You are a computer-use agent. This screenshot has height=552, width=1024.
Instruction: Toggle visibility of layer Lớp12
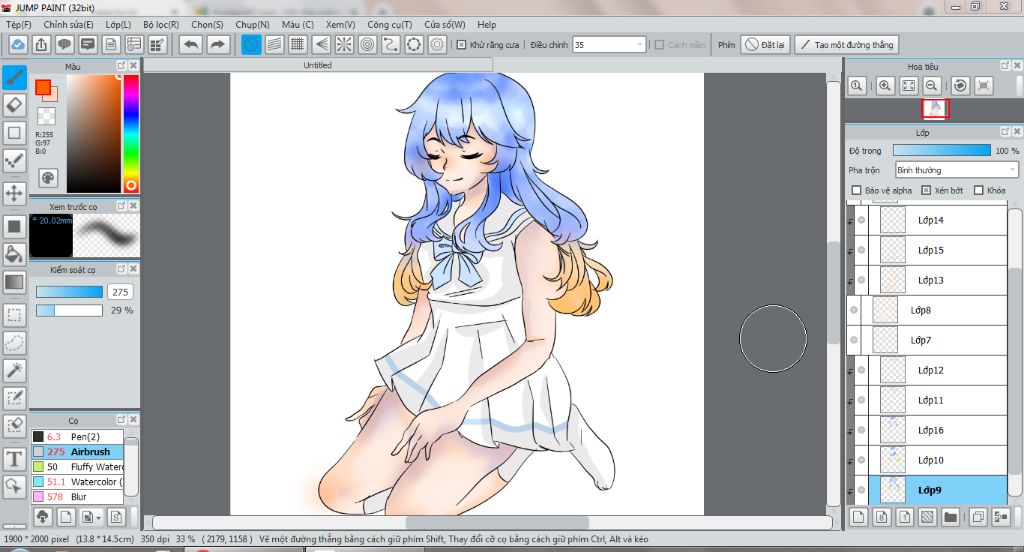pyautogui.click(x=861, y=370)
